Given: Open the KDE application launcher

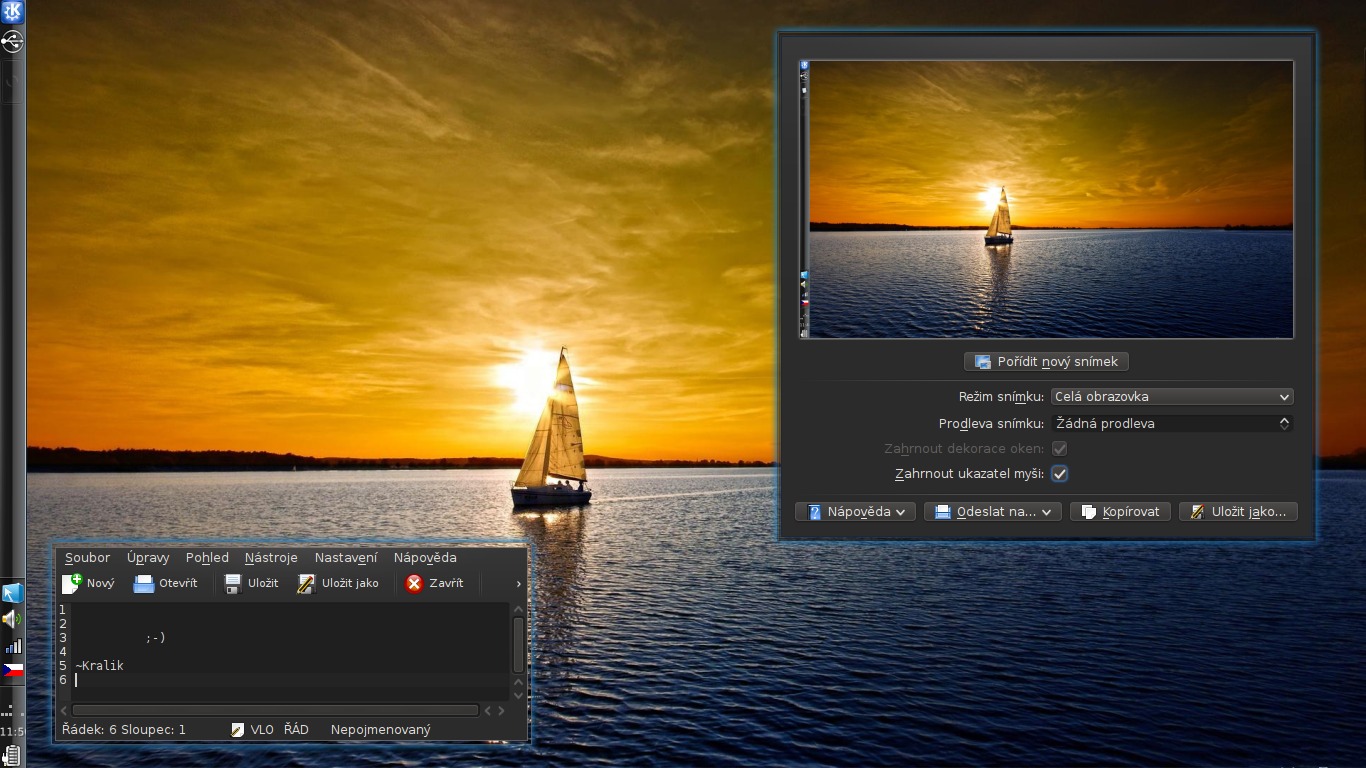Looking at the screenshot, I should coord(12,12).
